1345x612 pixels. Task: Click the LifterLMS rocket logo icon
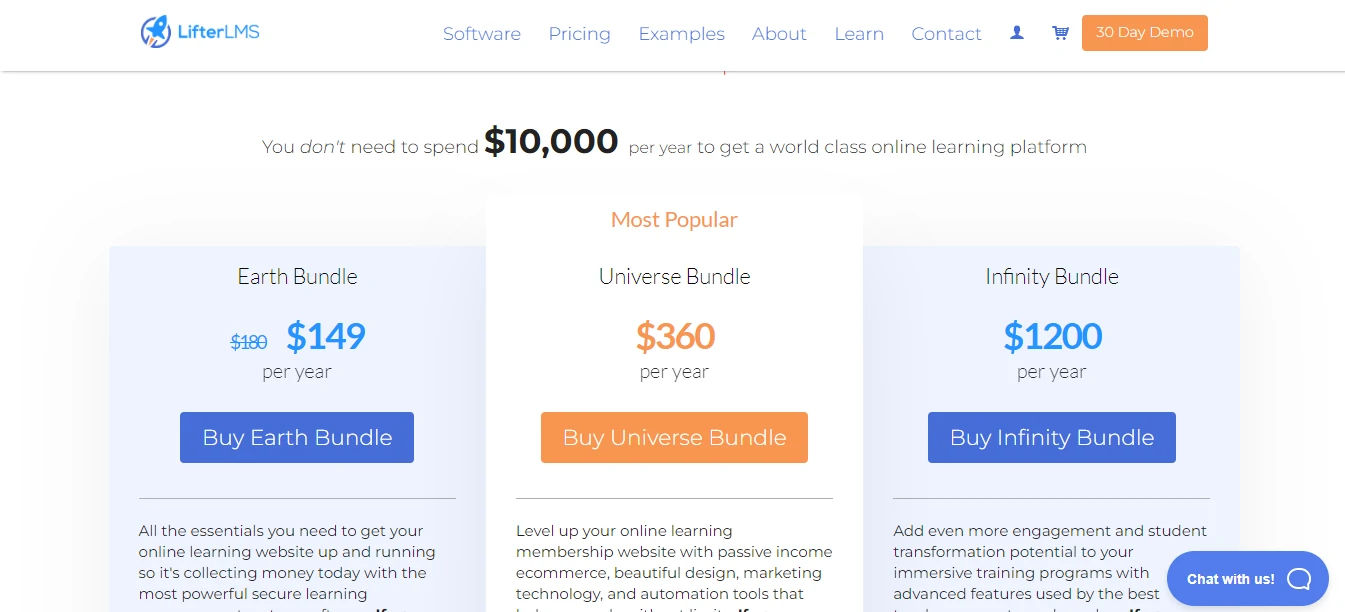155,31
